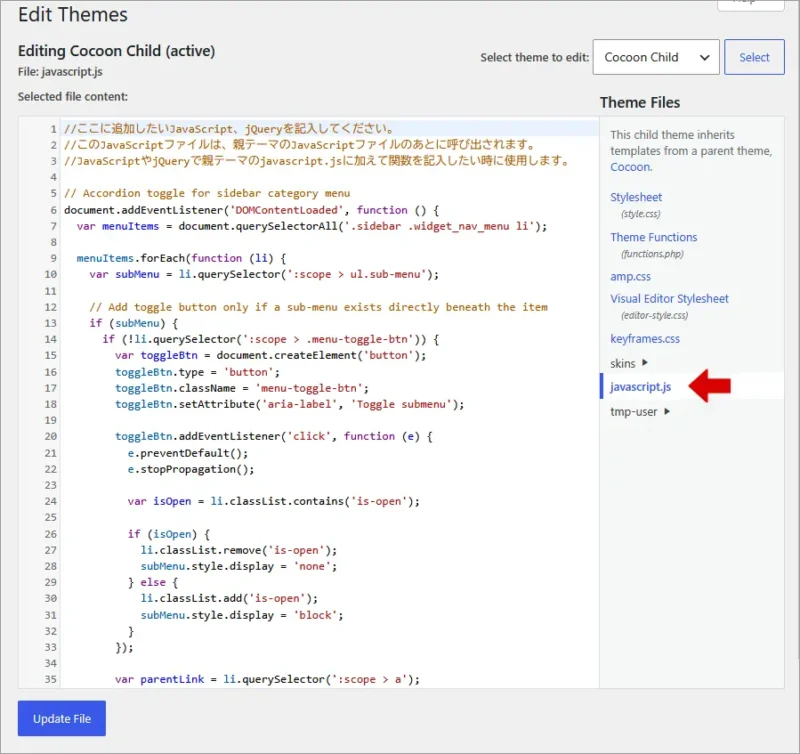Open the Cocoon parent theme link
The width and height of the screenshot is (800, 754).
(x=631, y=167)
